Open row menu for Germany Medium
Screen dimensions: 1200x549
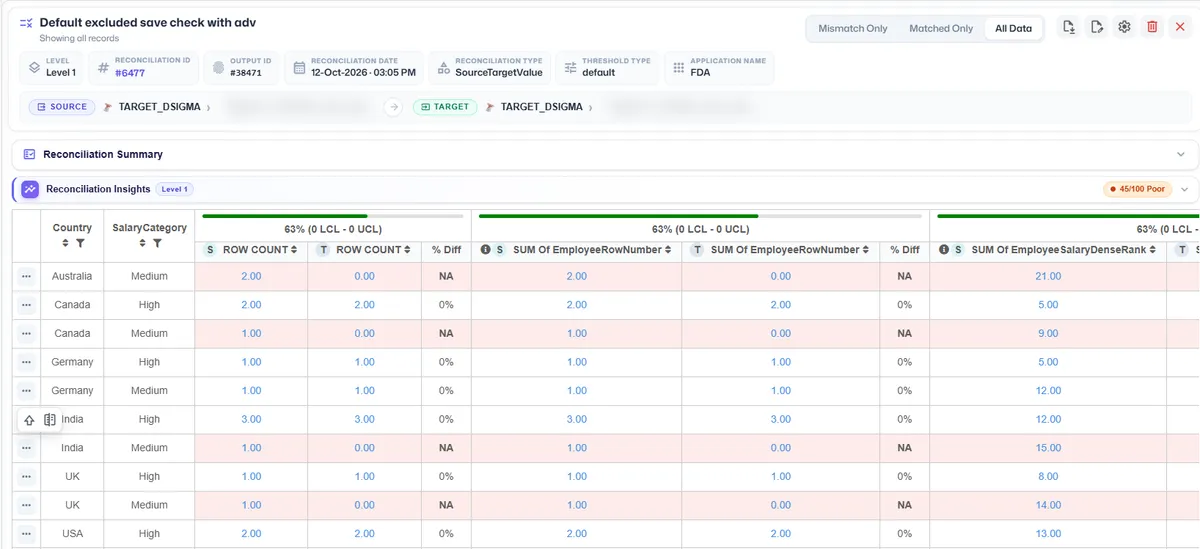(26, 391)
